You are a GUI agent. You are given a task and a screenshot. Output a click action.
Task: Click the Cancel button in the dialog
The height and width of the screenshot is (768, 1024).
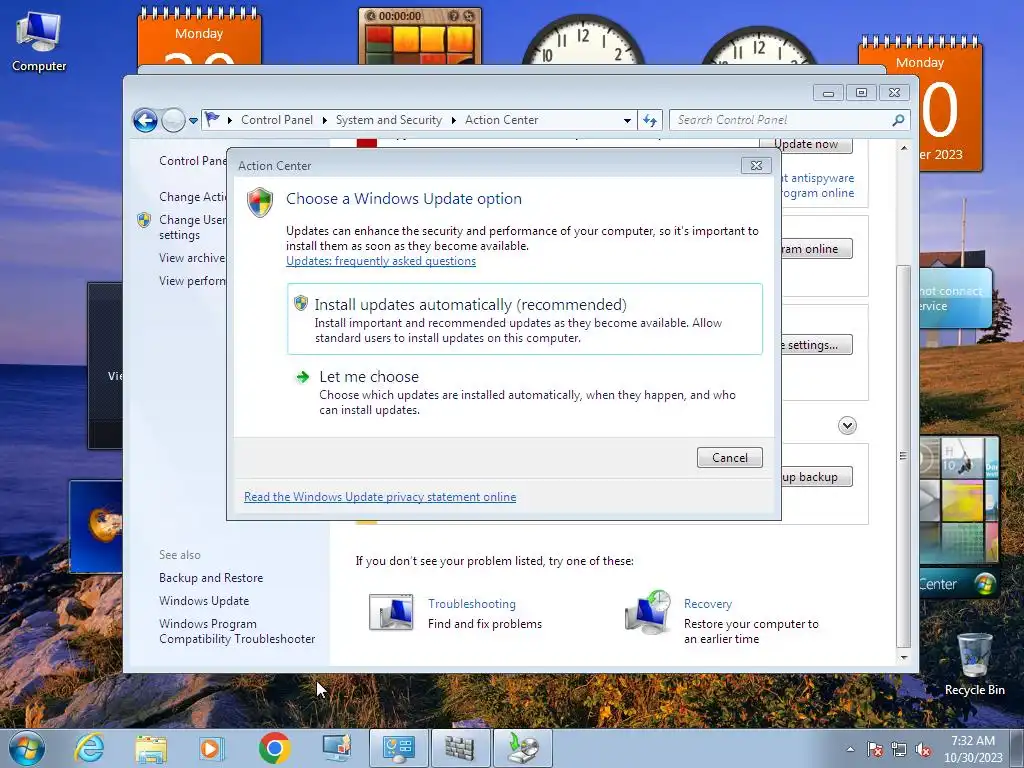pyautogui.click(x=729, y=458)
